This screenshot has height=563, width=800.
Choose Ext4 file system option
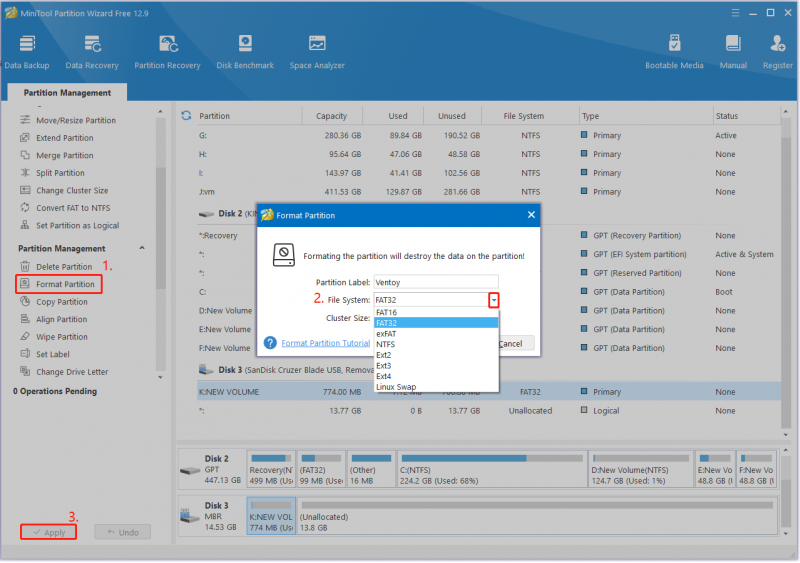[x=436, y=376]
